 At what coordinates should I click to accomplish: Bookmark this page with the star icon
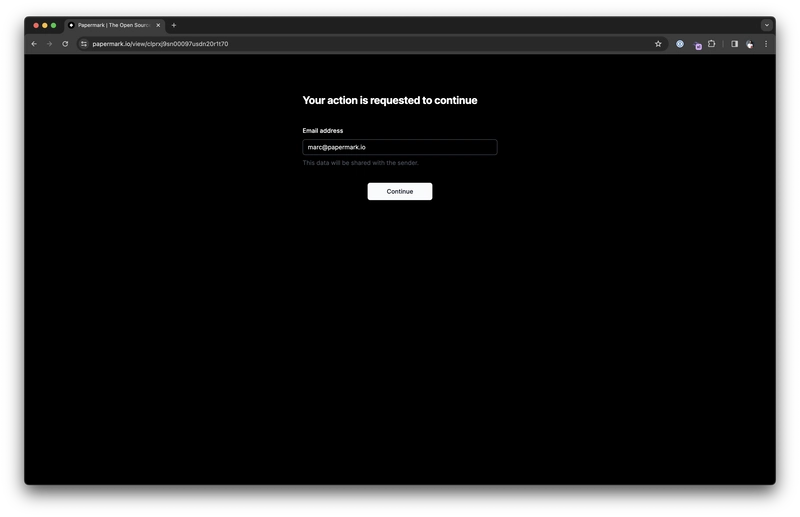click(x=658, y=44)
